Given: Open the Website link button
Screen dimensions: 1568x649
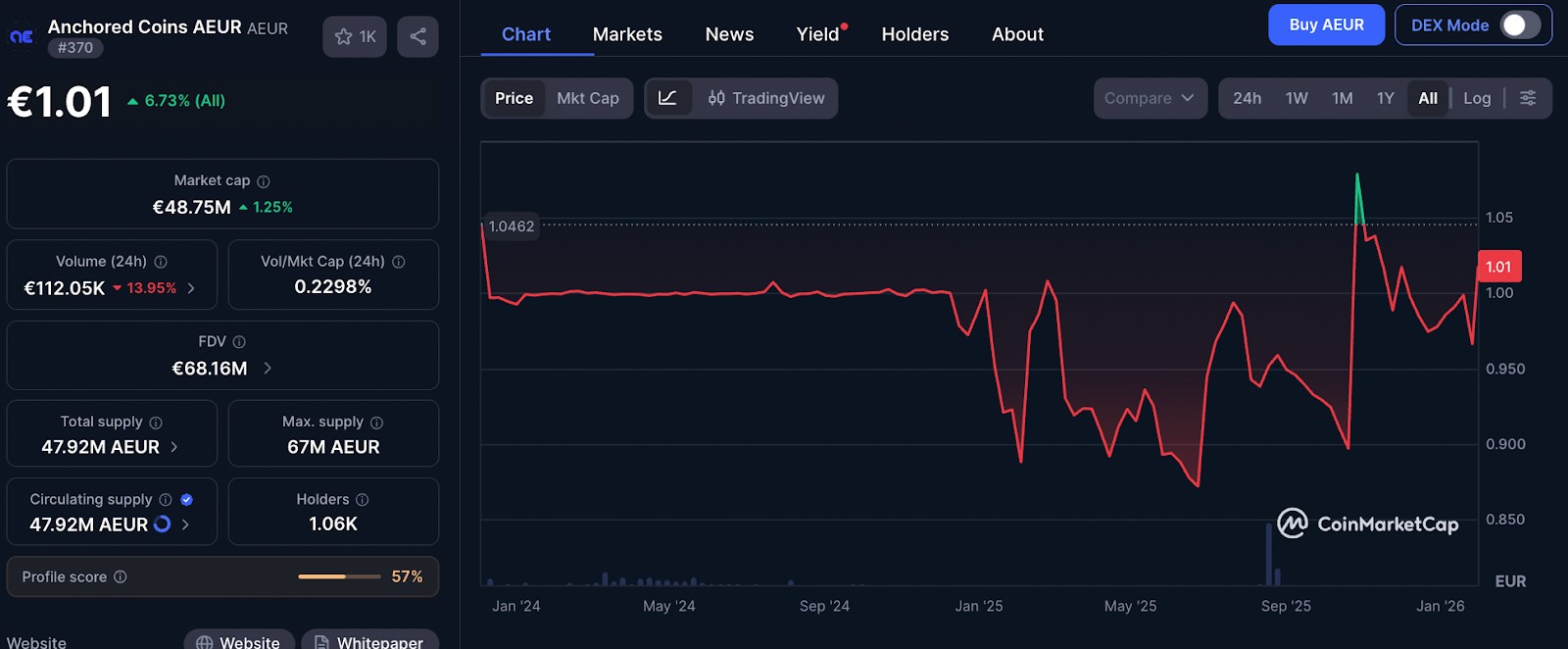Looking at the screenshot, I should (x=239, y=639).
